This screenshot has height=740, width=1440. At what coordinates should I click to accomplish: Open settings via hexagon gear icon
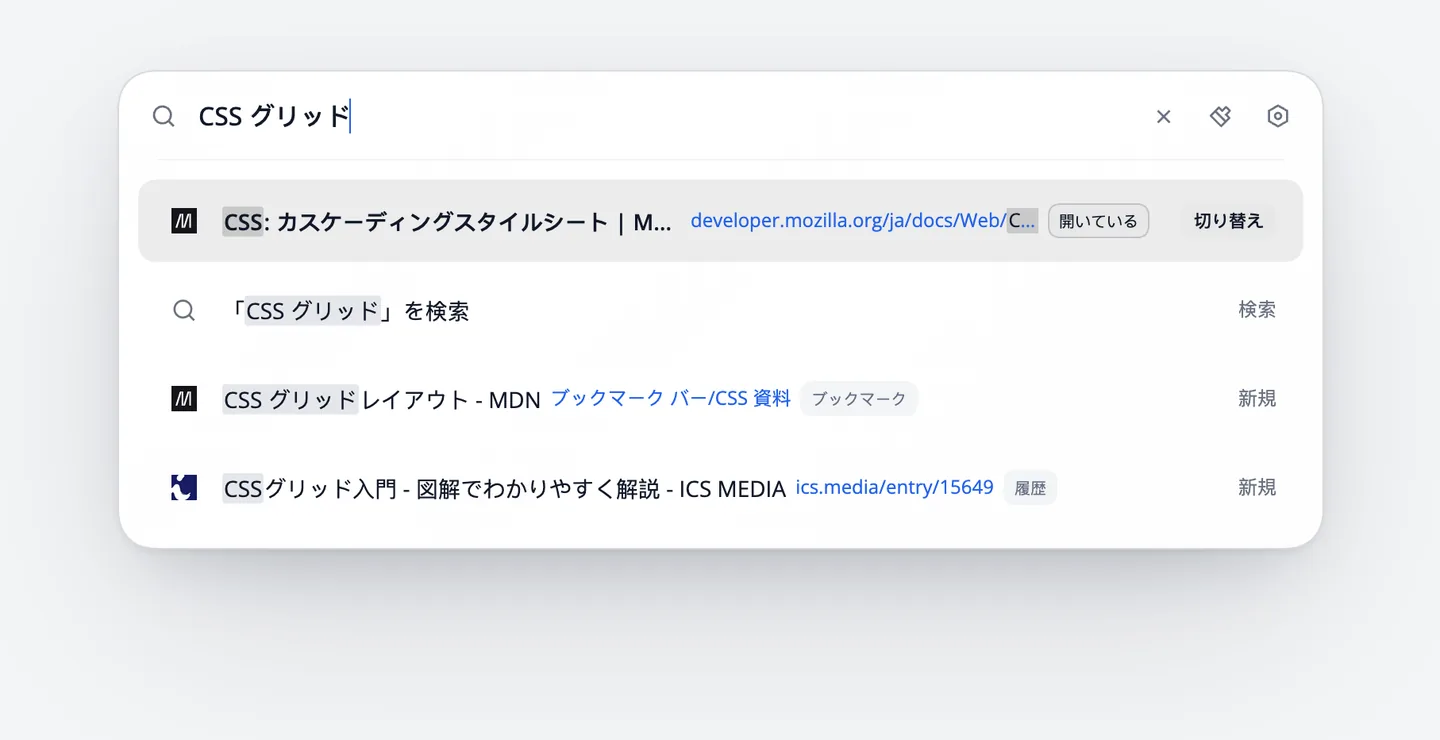pos(1277,117)
